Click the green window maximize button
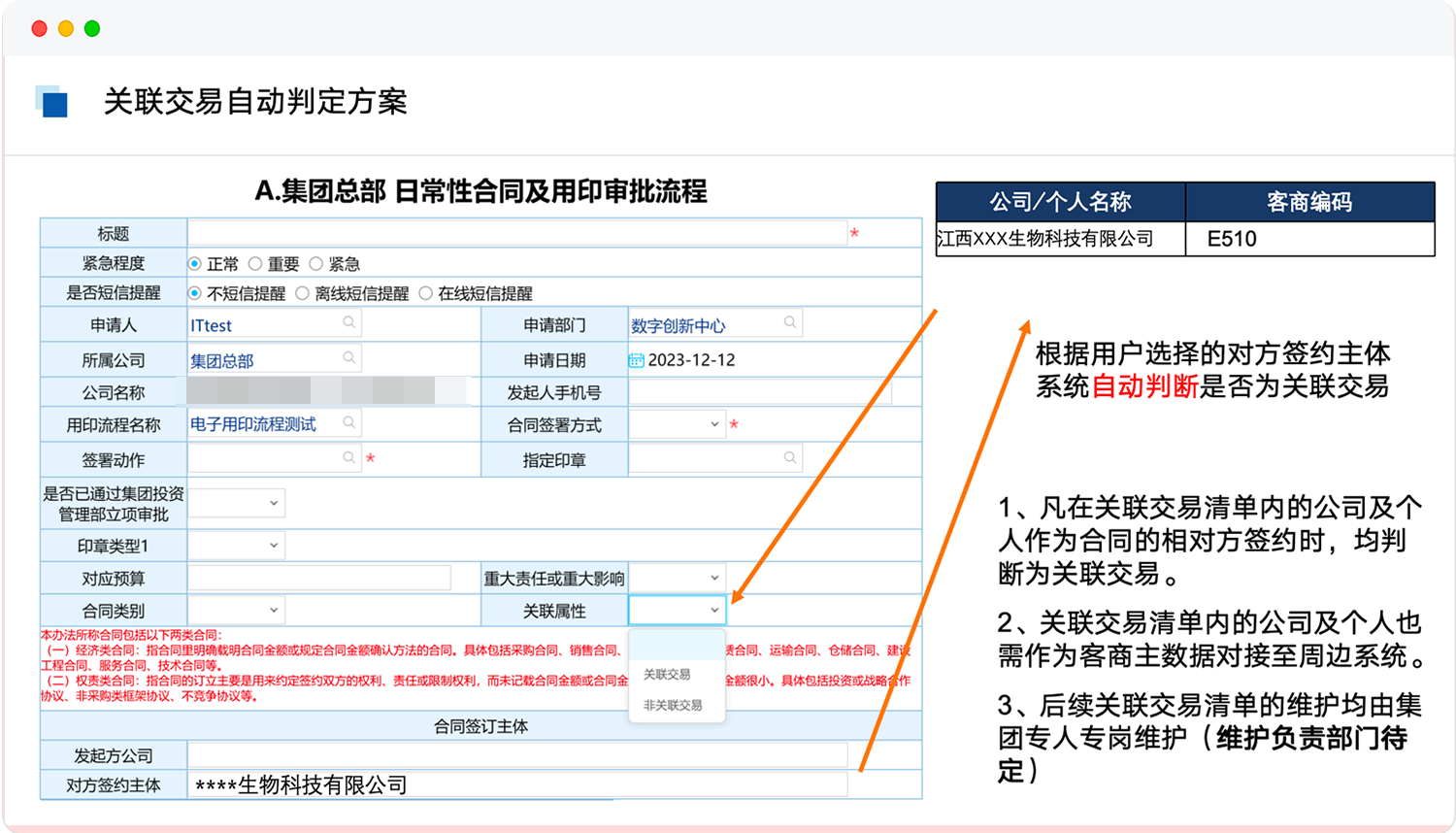 click(x=92, y=28)
